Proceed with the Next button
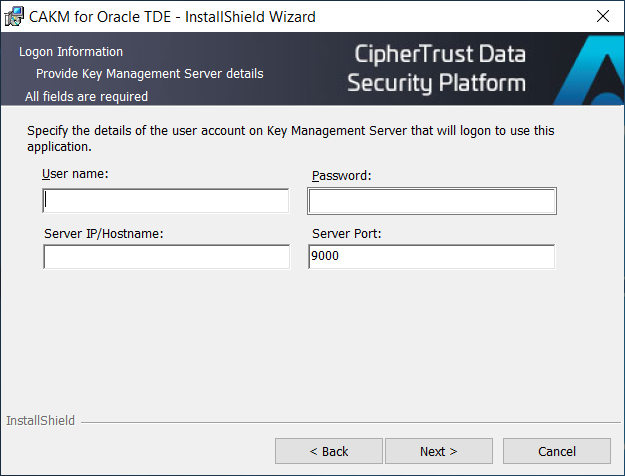 439,451
